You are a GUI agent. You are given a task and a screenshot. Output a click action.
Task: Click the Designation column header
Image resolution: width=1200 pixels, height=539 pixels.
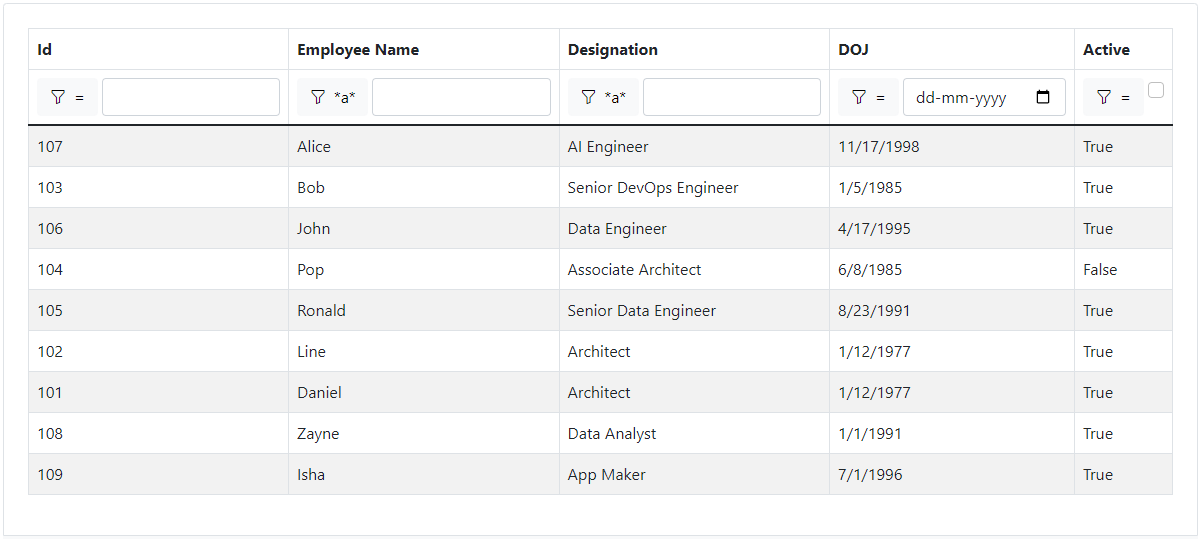point(613,50)
